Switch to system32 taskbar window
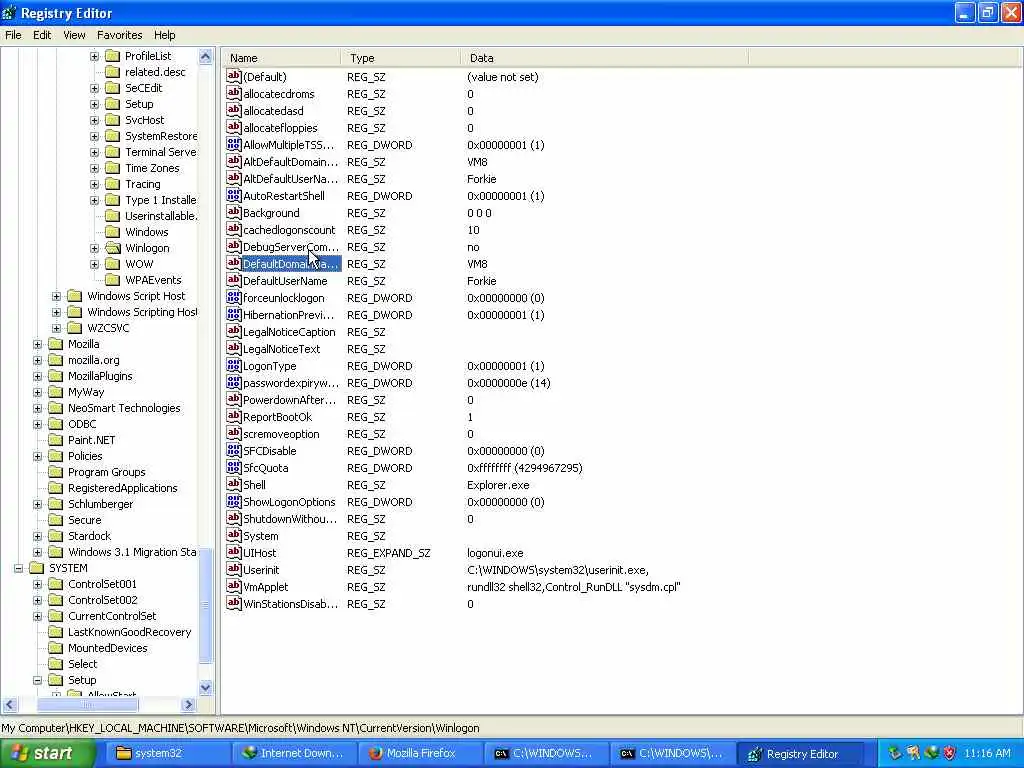Image resolution: width=1024 pixels, height=768 pixels. click(x=167, y=754)
